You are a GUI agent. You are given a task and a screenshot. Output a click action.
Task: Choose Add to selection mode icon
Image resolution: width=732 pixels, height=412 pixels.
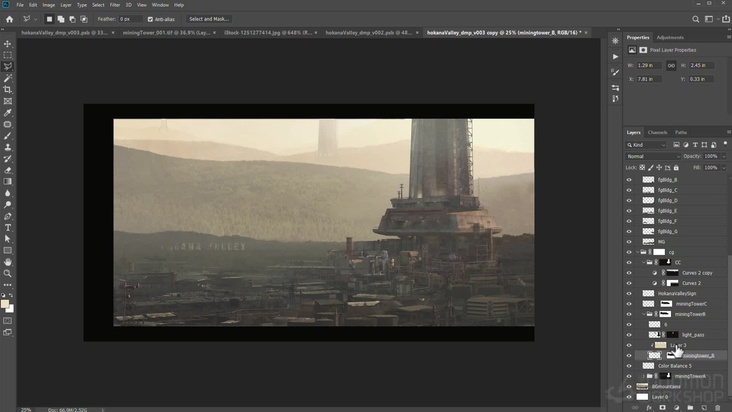tap(61, 19)
